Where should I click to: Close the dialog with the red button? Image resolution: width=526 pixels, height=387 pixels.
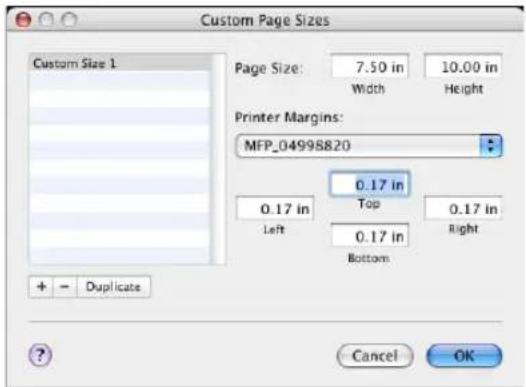coord(23,20)
